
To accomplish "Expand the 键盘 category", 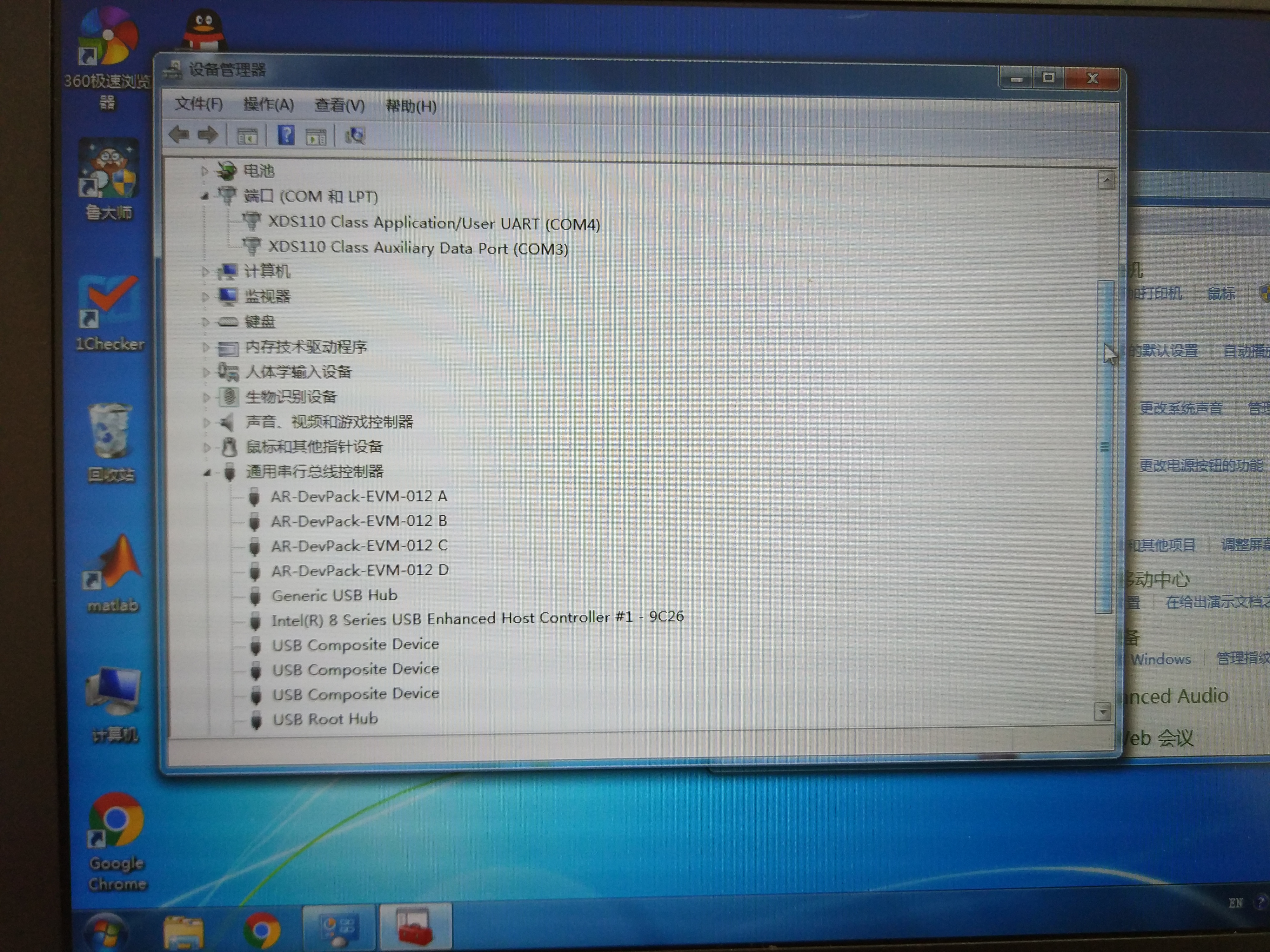I will [205, 322].
